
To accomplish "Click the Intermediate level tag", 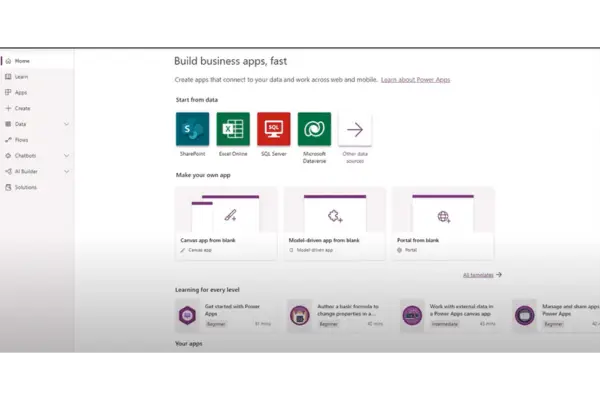I will coord(445,324).
